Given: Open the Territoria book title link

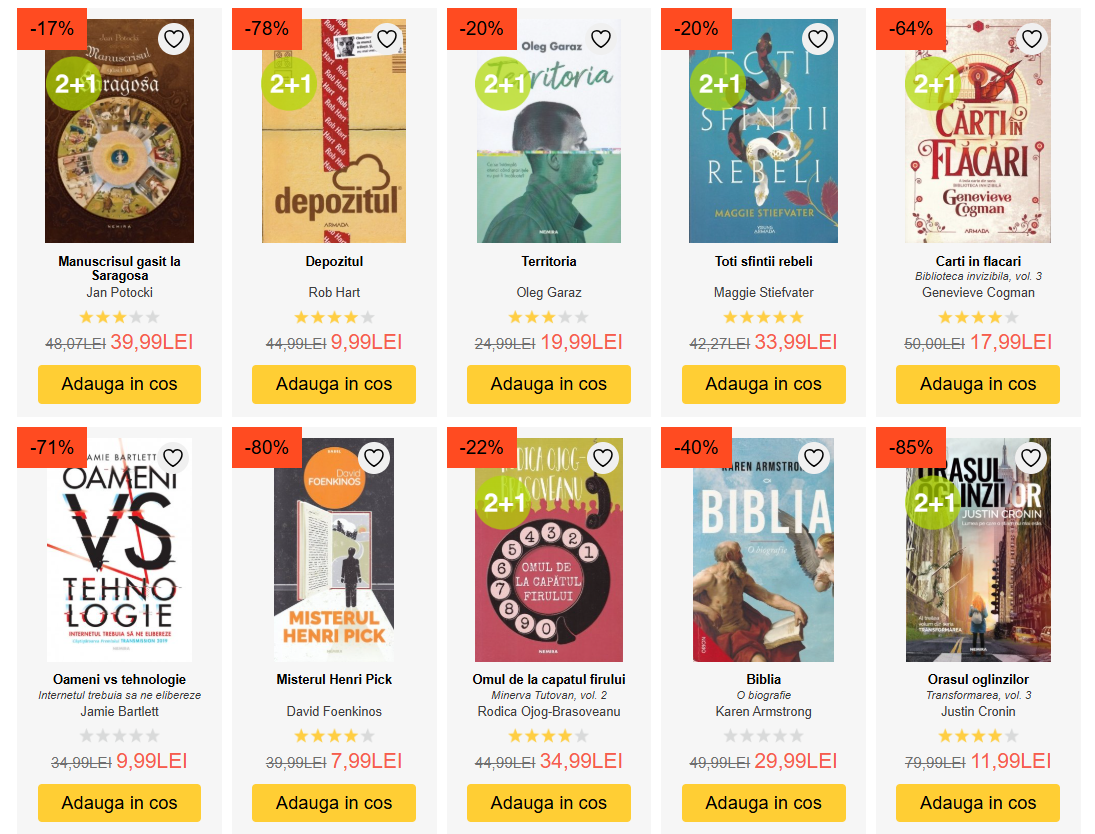Looking at the screenshot, I should click(x=549, y=261).
